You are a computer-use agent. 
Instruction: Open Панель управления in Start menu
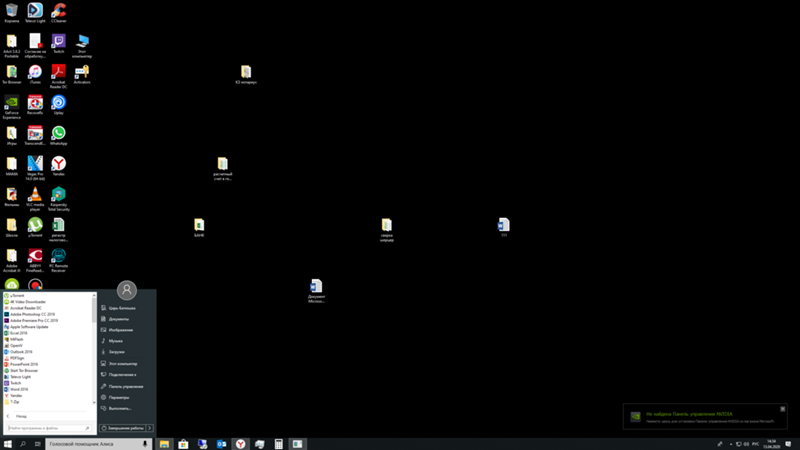tap(126, 386)
